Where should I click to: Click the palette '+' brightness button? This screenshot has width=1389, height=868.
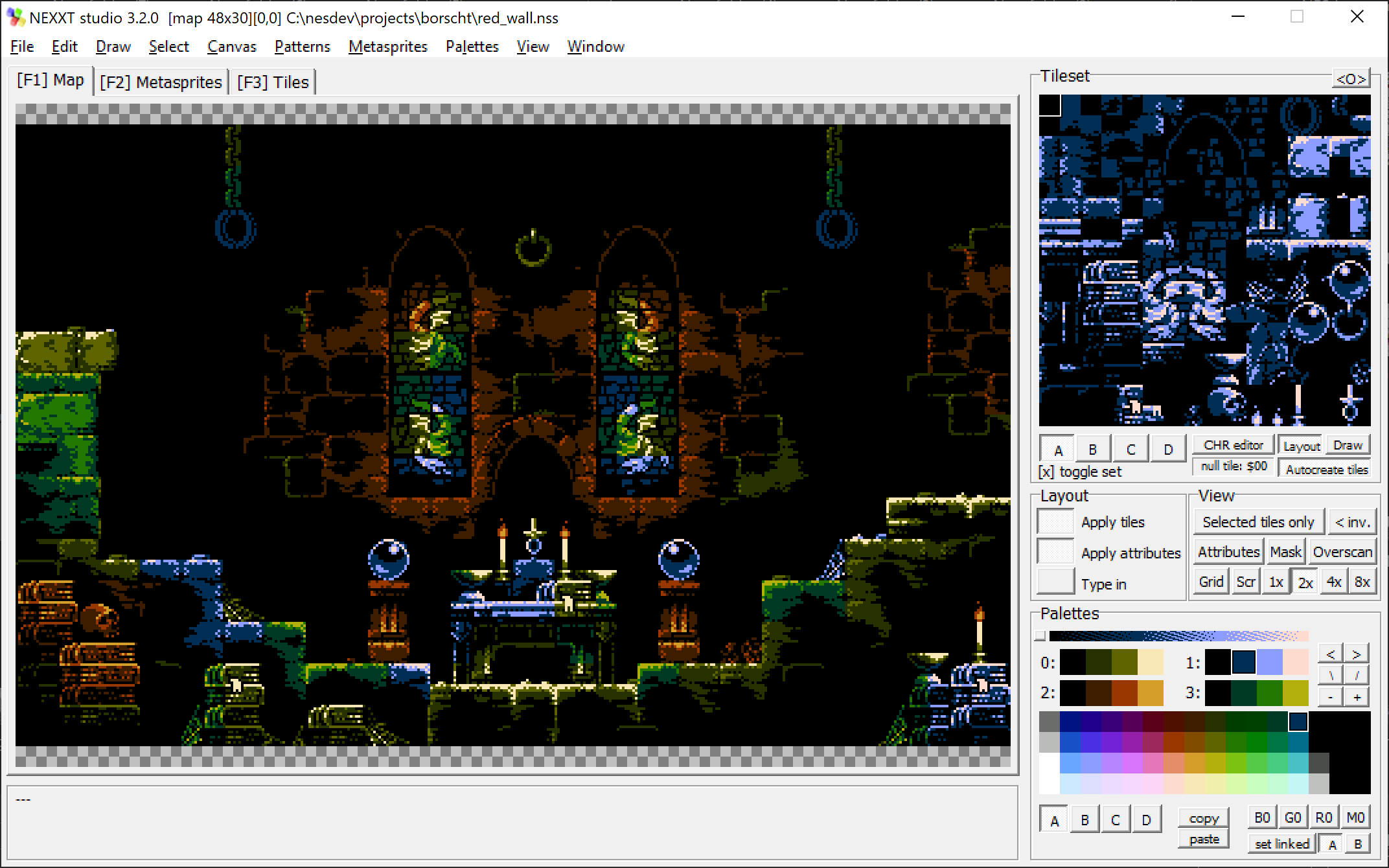point(1356,698)
